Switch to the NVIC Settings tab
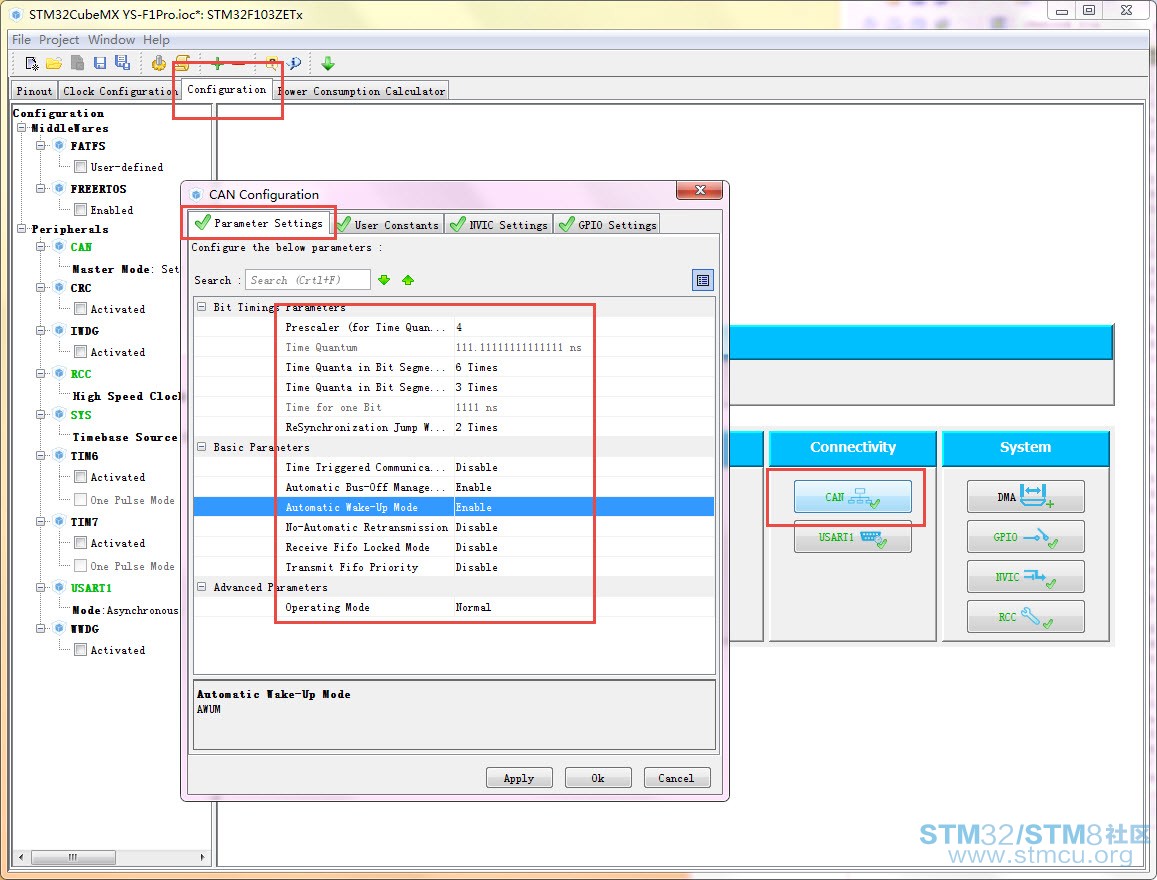1157x880 pixels. tap(500, 224)
